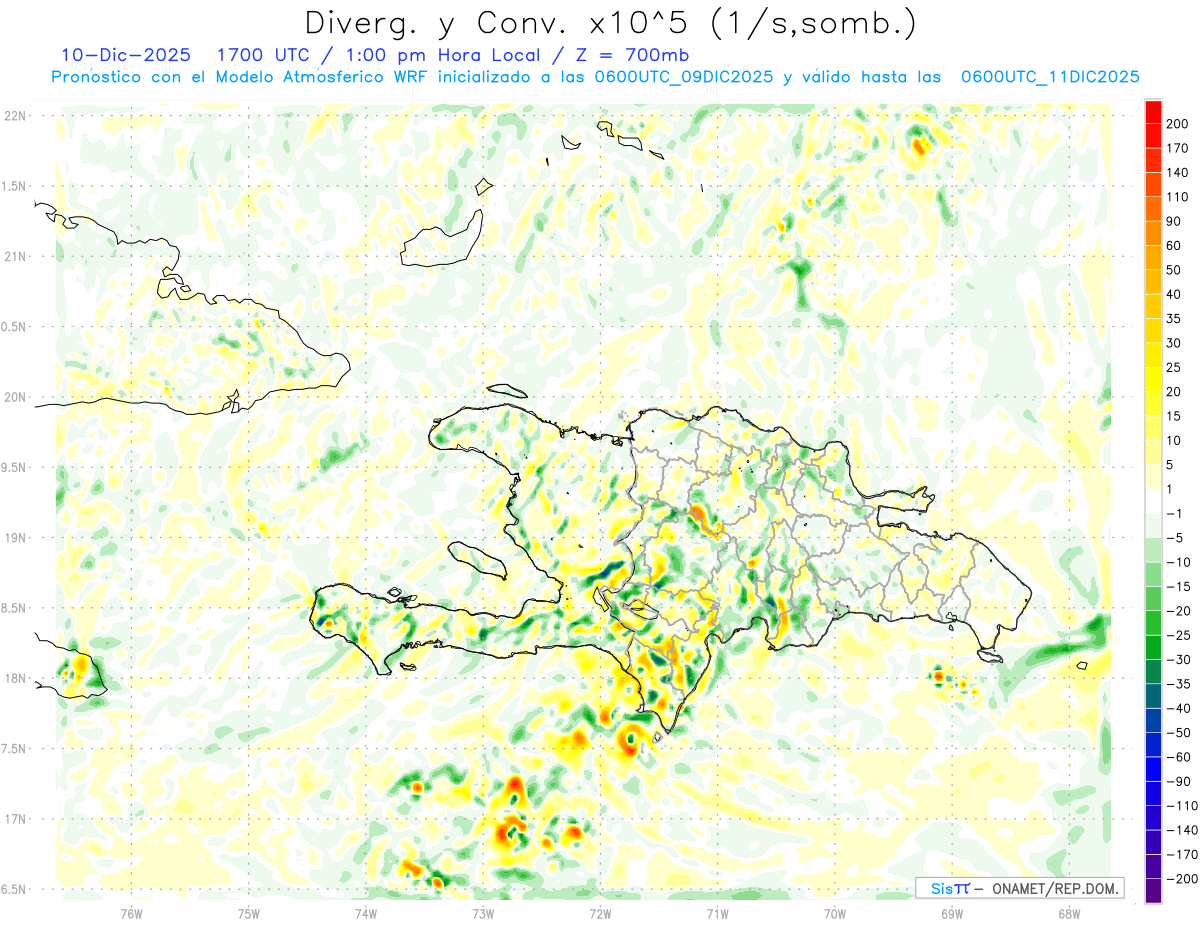Pick the purple swatch below the -200 label

tap(1153, 891)
